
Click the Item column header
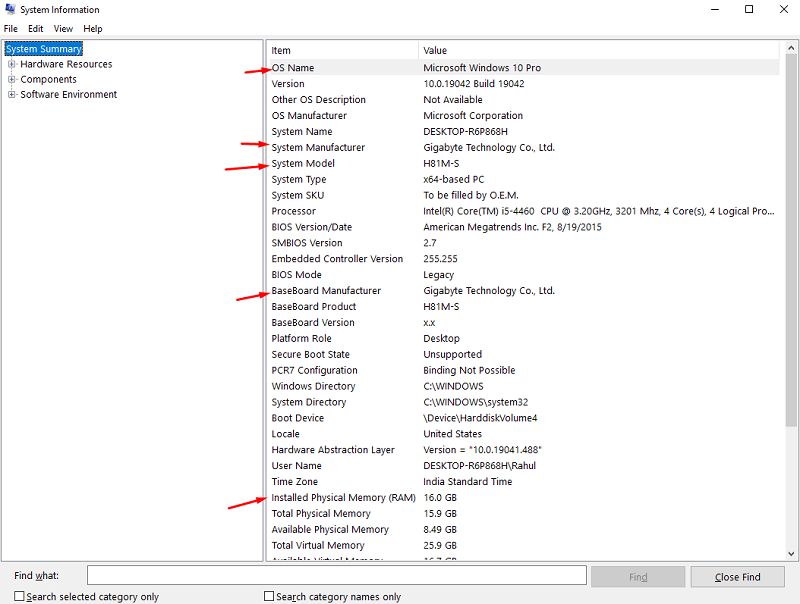pos(342,50)
